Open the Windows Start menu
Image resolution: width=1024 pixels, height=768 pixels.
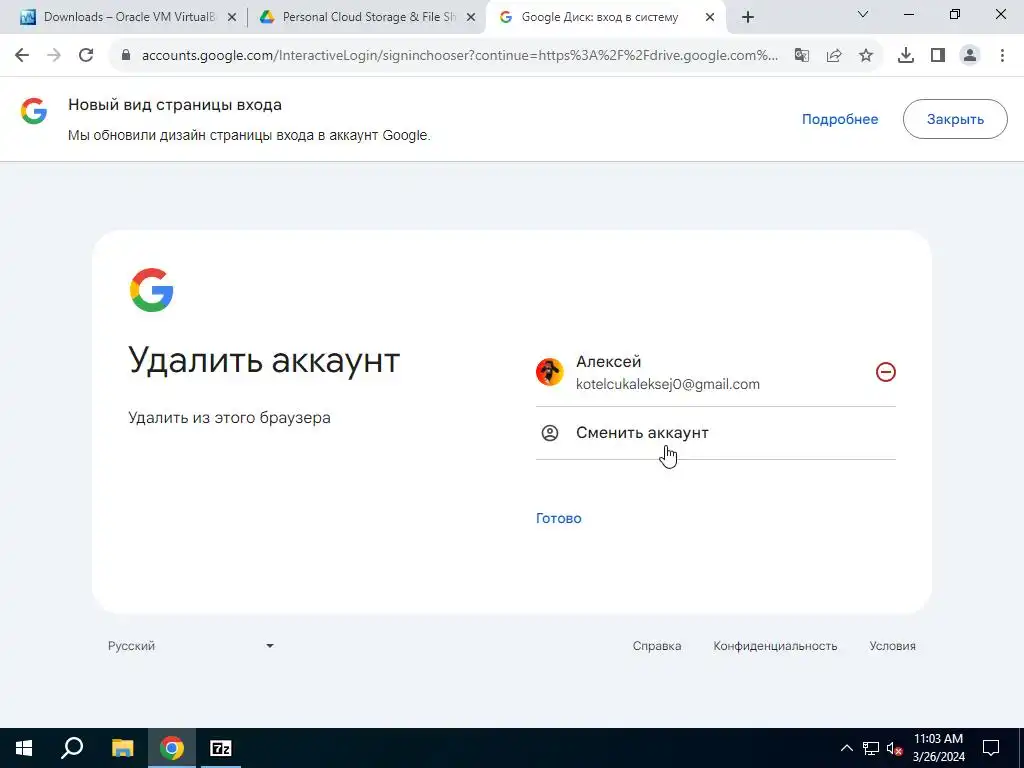point(24,748)
